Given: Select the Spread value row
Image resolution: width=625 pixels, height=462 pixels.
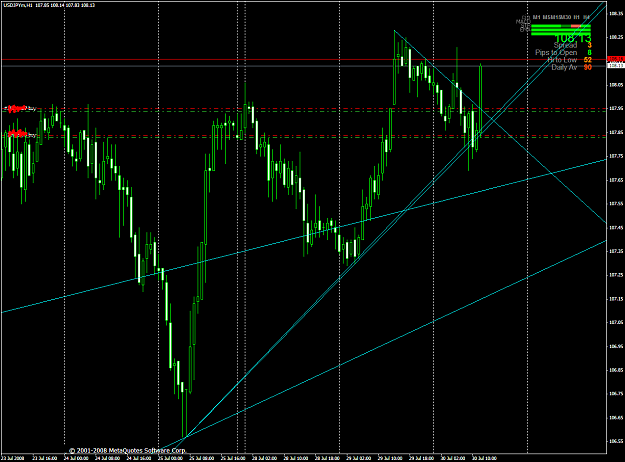Looking at the screenshot, I should click(x=573, y=45).
